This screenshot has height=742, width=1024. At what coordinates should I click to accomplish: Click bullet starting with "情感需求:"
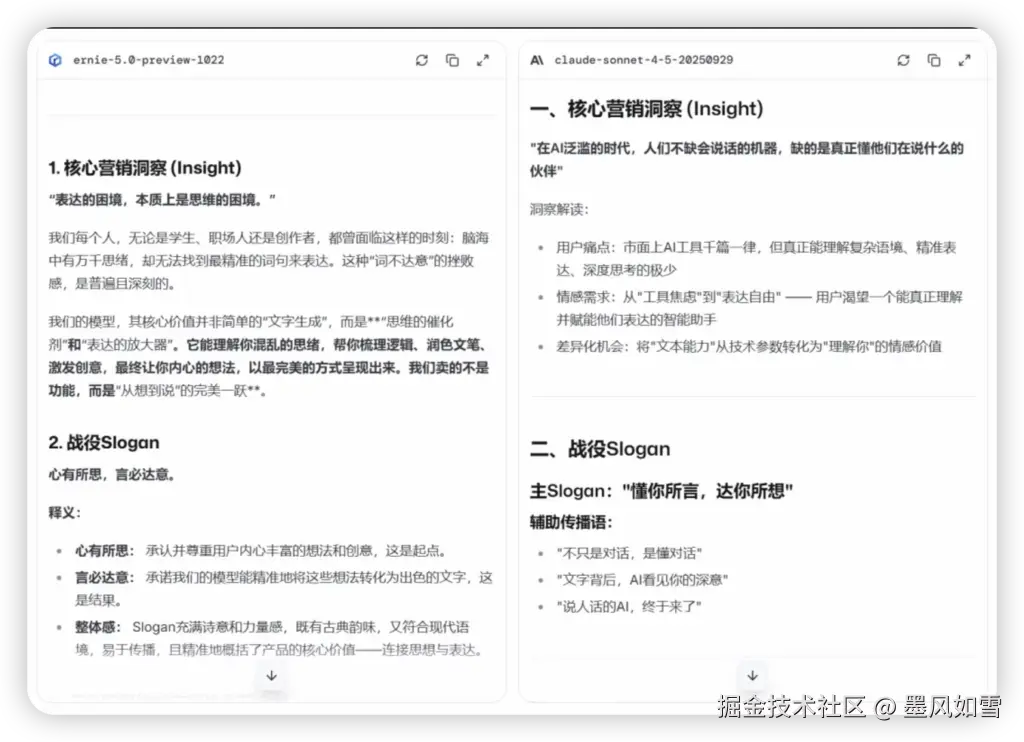pyautogui.click(x=760, y=308)
